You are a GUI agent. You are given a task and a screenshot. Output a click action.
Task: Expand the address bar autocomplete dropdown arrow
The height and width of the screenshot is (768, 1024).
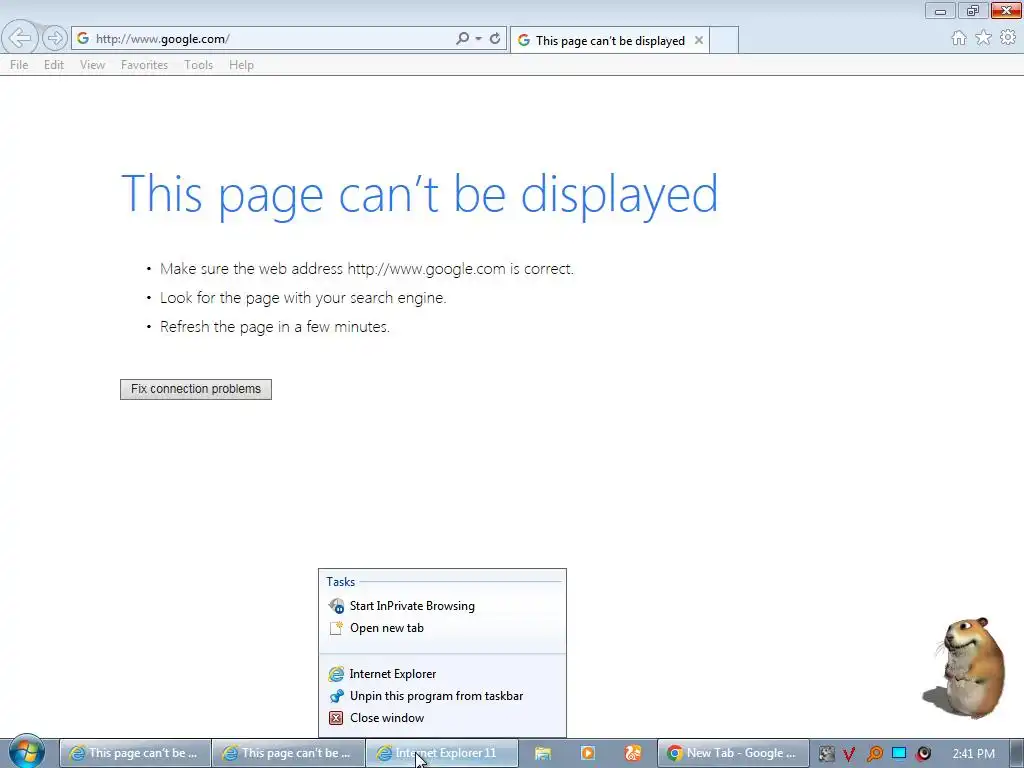pos(479,39)
